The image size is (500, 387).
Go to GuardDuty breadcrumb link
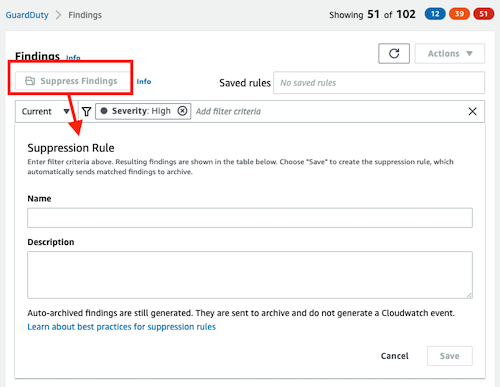(27, 15)
